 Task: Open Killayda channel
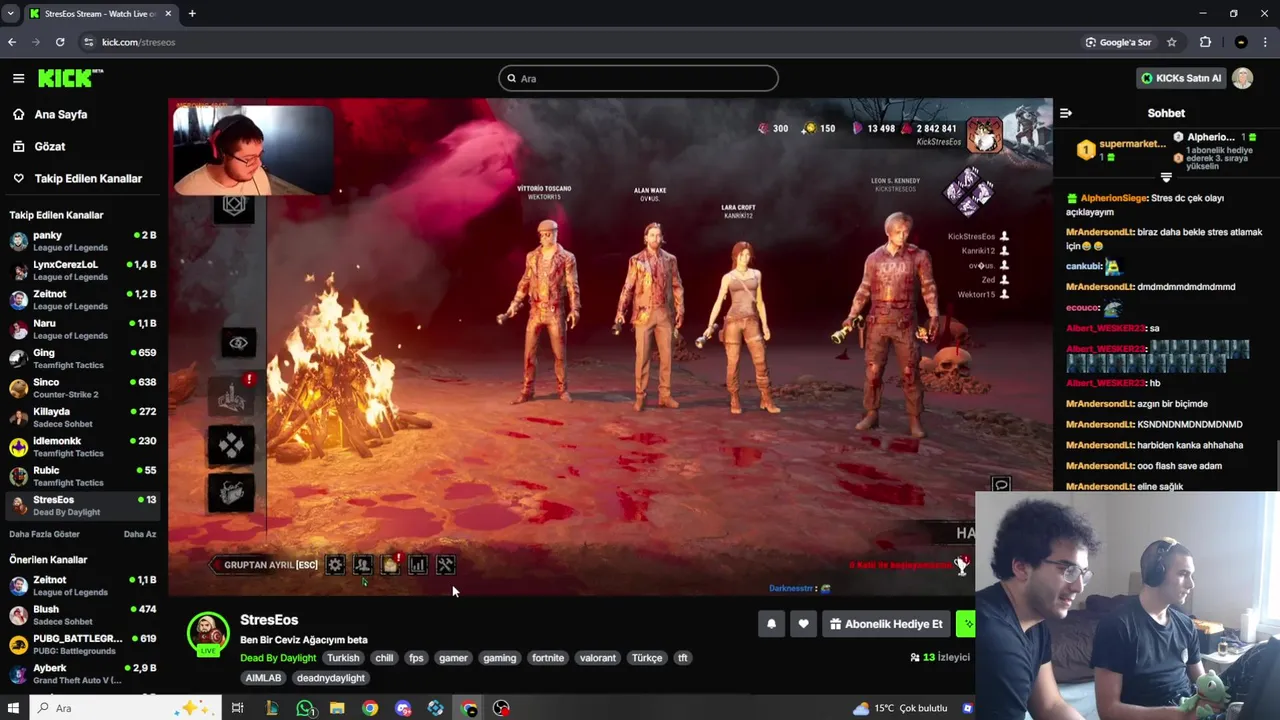point(82,417)
